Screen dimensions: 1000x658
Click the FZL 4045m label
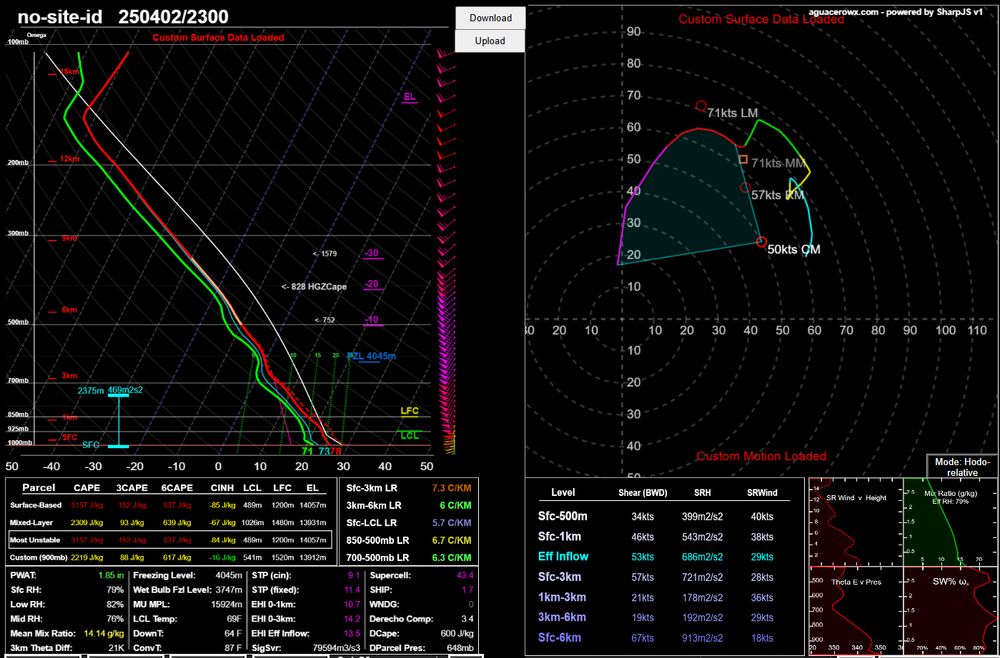(x=371, y=356)
